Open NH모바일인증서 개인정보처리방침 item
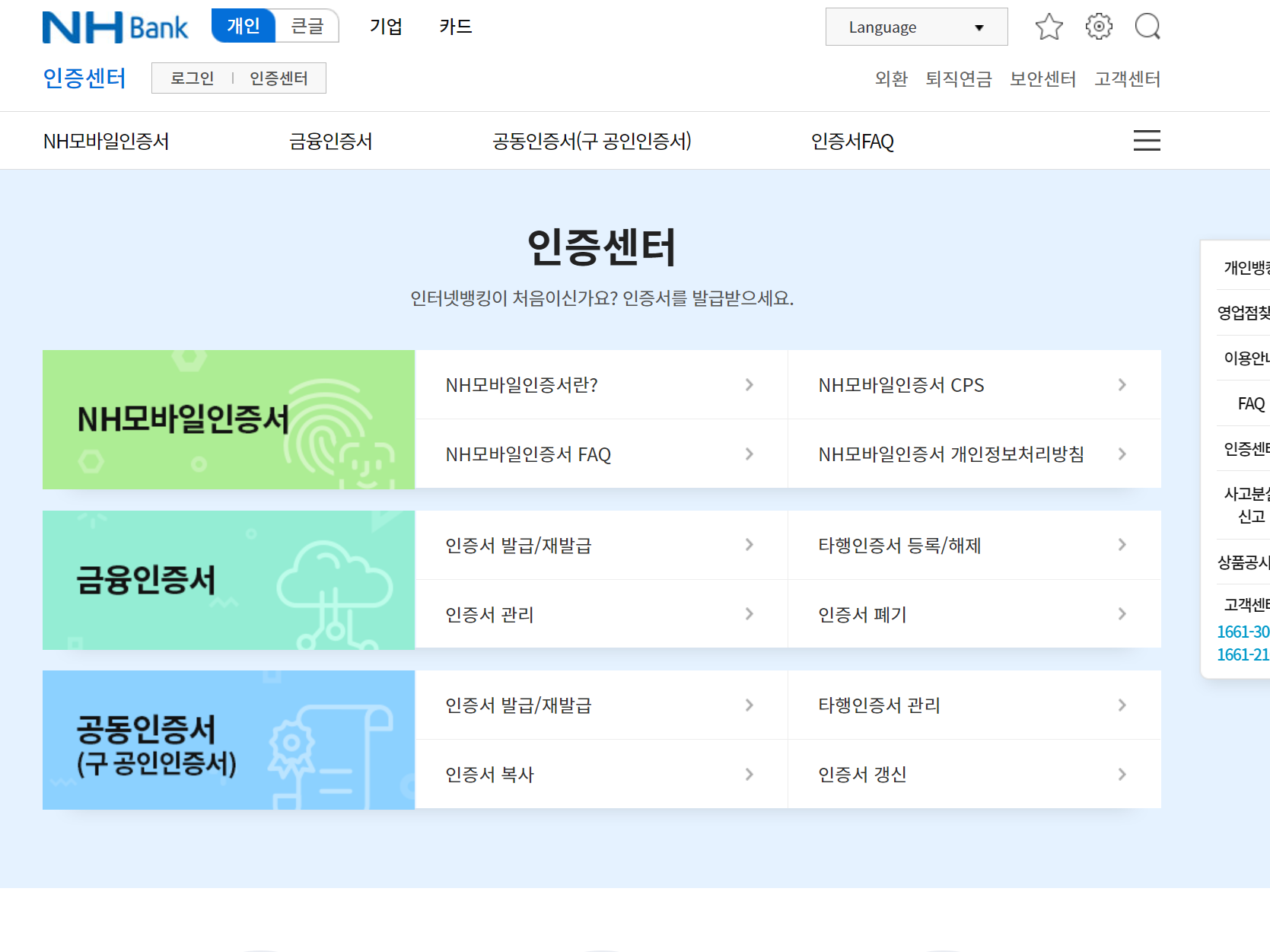The image size is (1270, 952). [x=974, y=454]
